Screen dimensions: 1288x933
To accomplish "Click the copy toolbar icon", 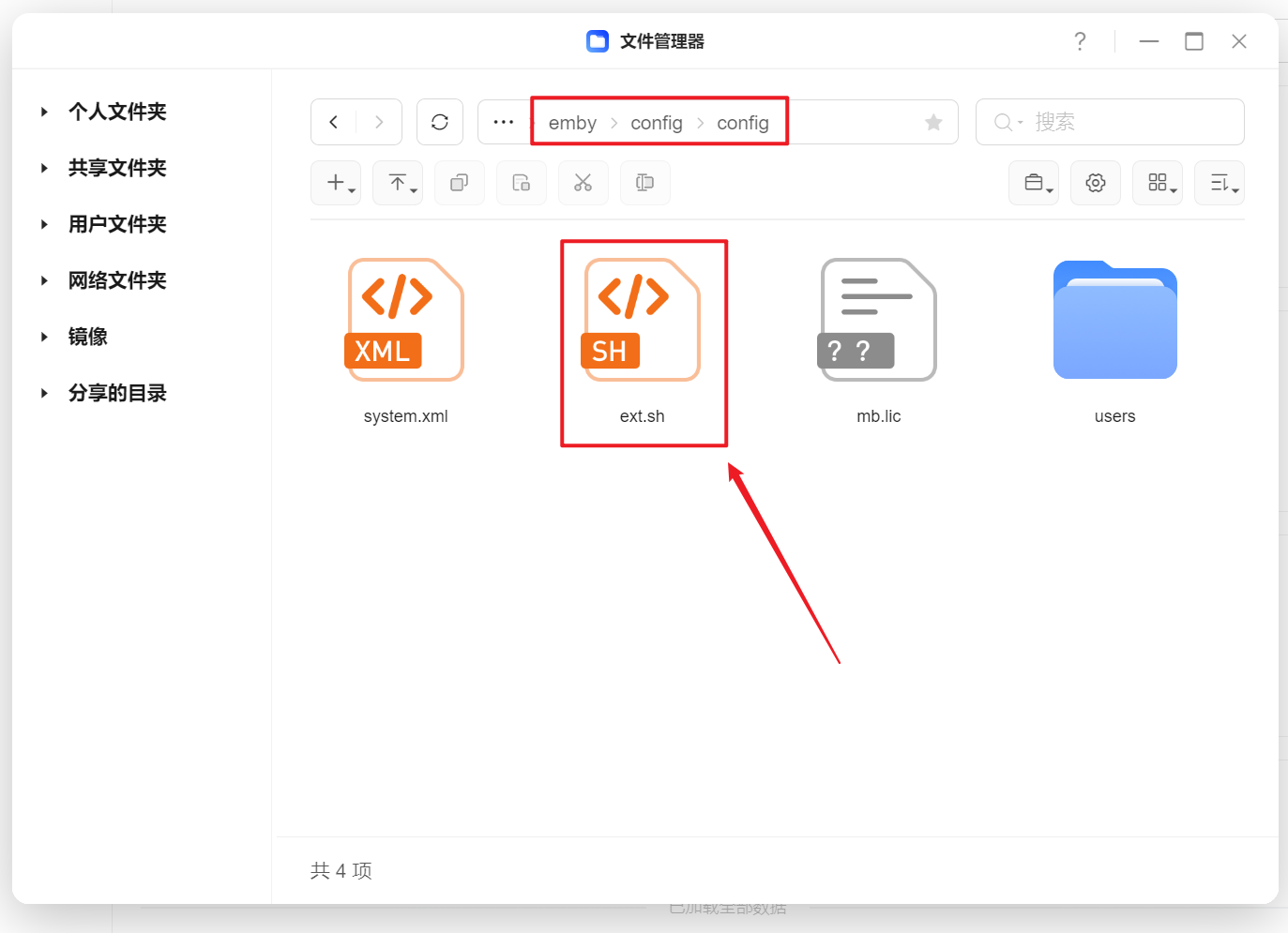I will click(460, 183).
